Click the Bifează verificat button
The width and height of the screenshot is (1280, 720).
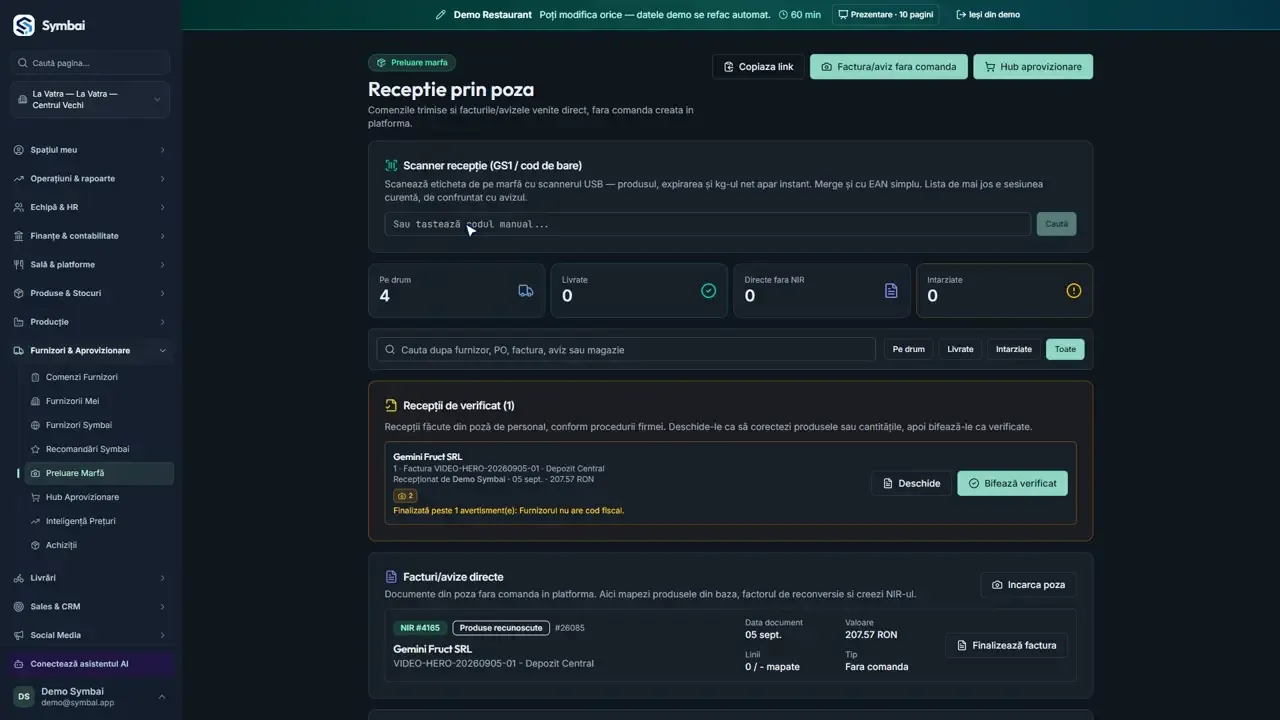click(1012, 483)
